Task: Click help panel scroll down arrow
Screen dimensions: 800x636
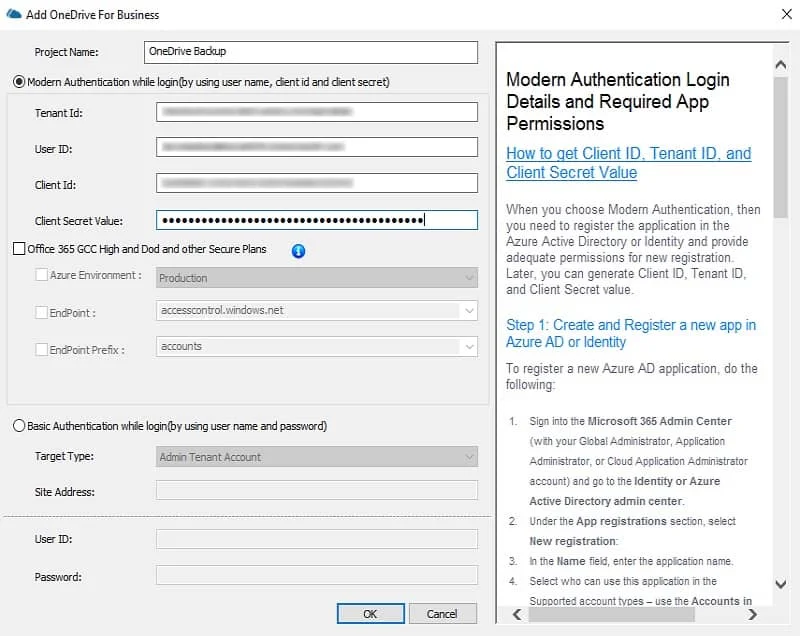Action: coord(781,584)
